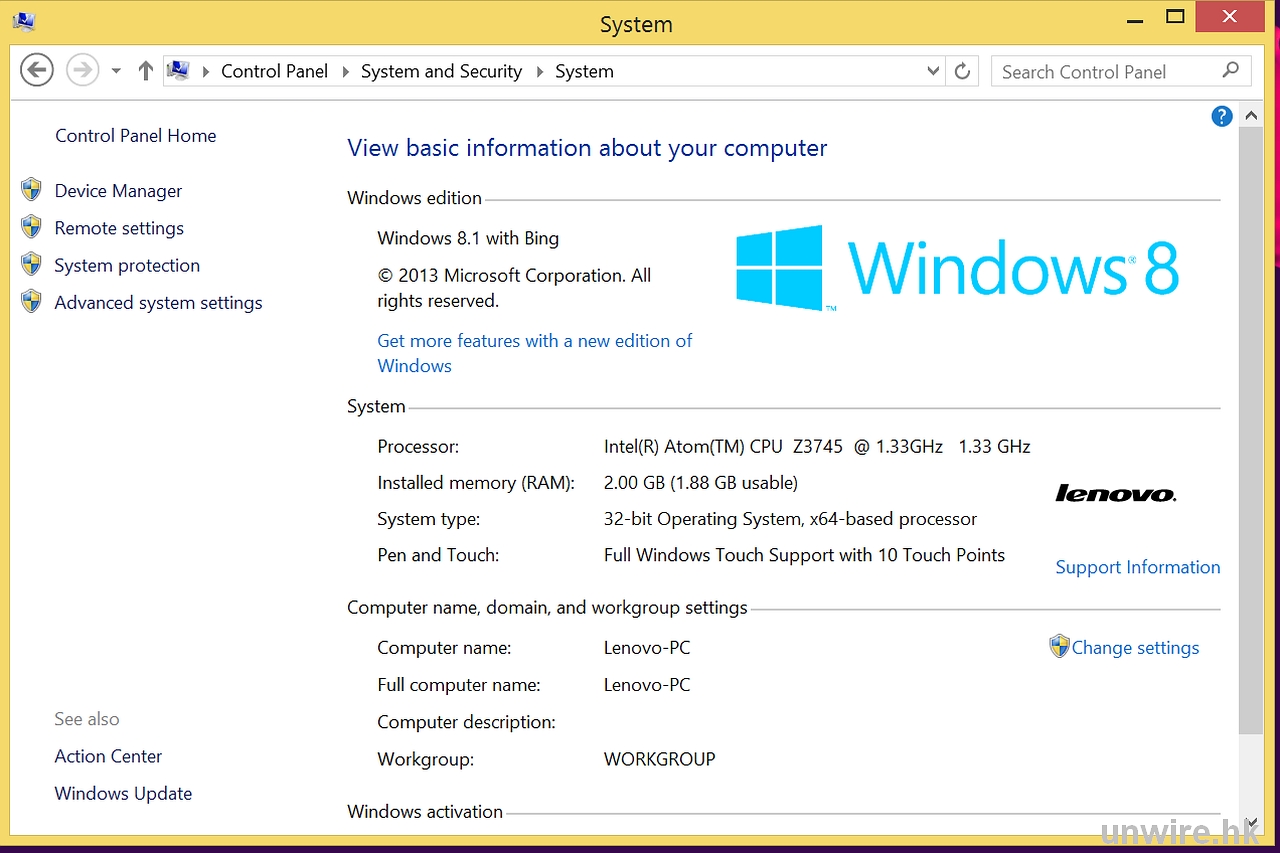Open Help via the blue question mark

[x=1221, y=117]
